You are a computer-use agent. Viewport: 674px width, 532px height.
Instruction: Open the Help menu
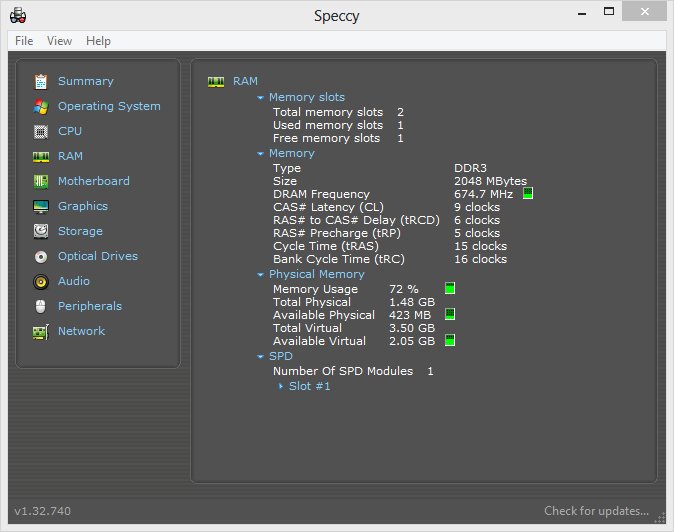click(x=98, y=41)
